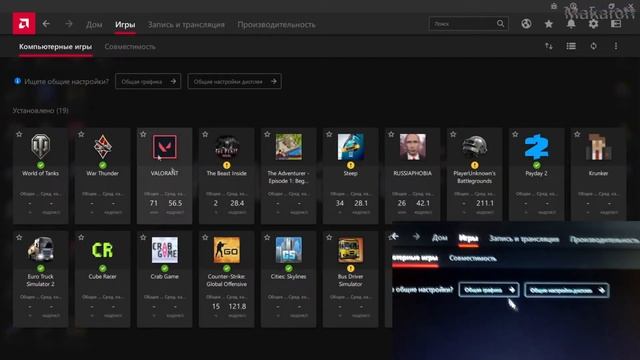The height and width of the screenshot is (360, 640).
Task: Favorite Counter-Strike Global Offensive star
Action: 205,238
